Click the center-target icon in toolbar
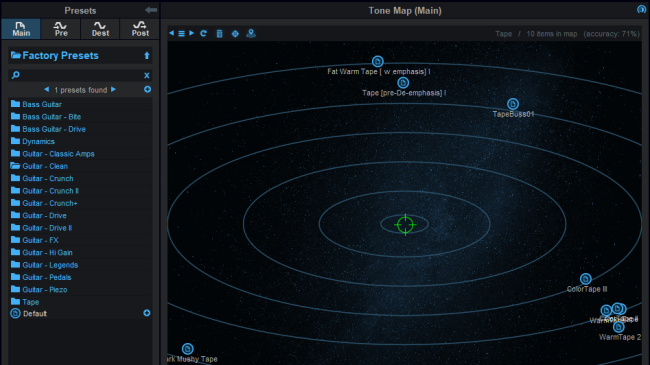 click(235, 34)
